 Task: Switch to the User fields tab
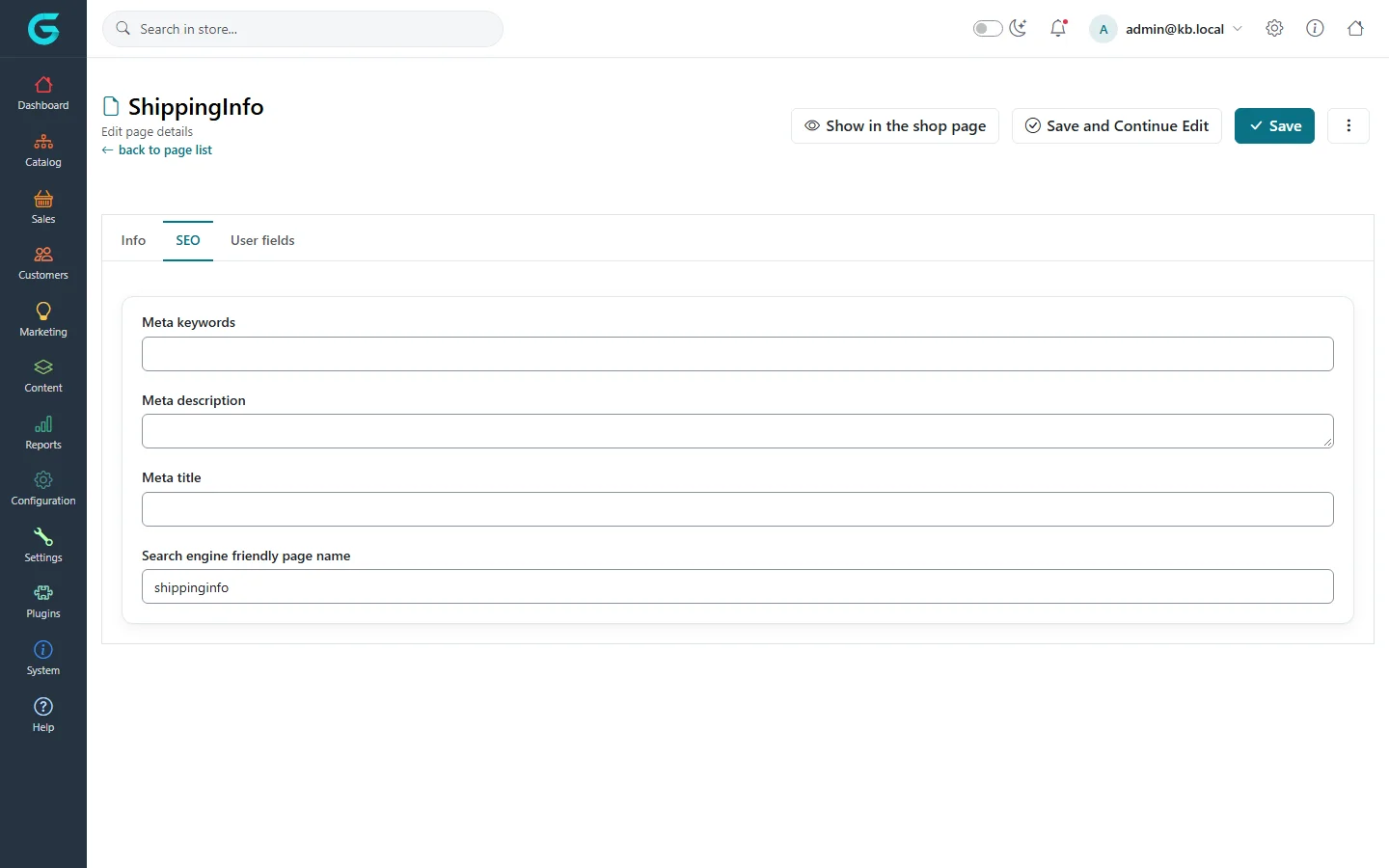tap(262, 240)
